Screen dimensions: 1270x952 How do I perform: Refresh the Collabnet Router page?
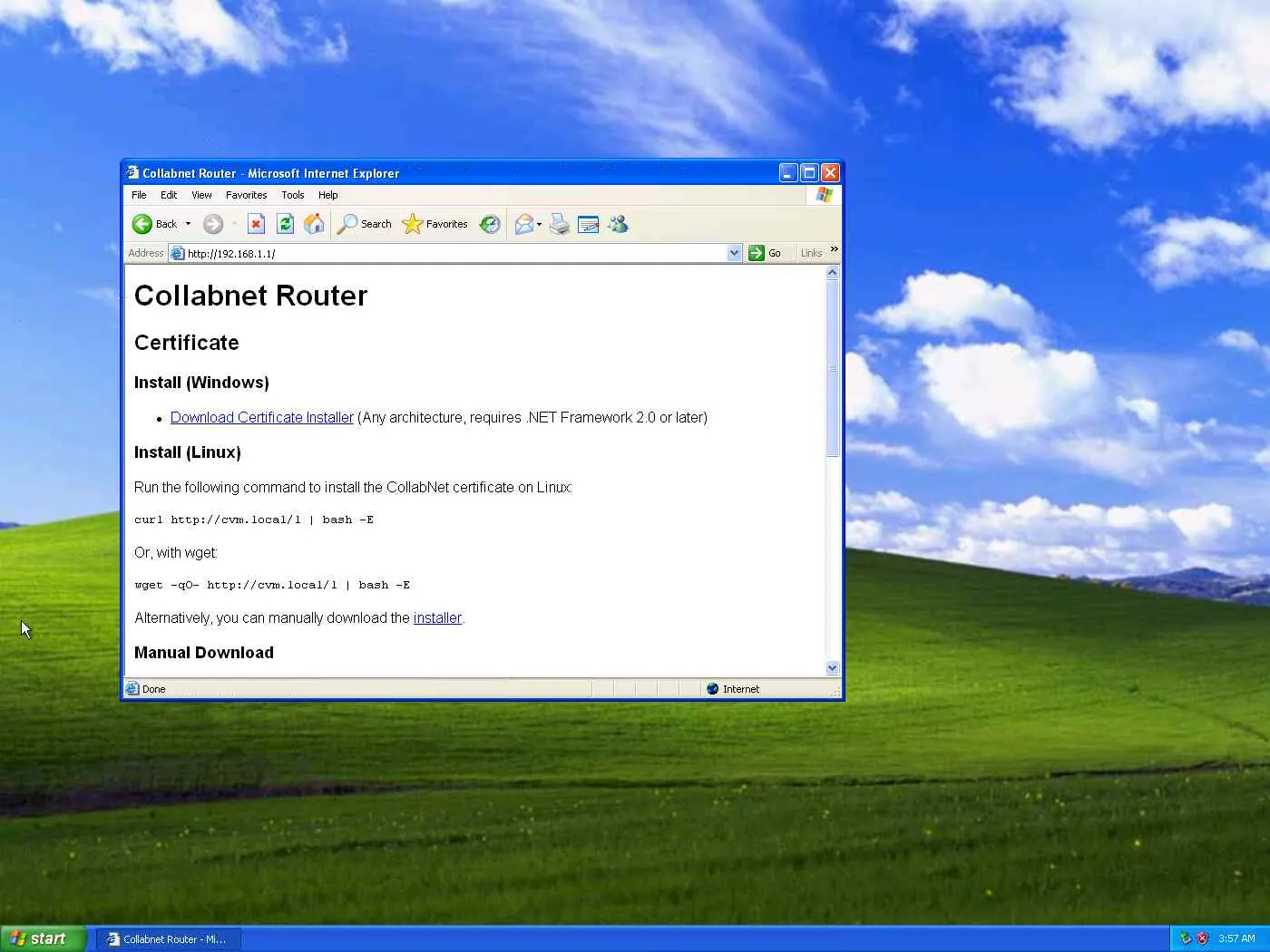(285, 224)
